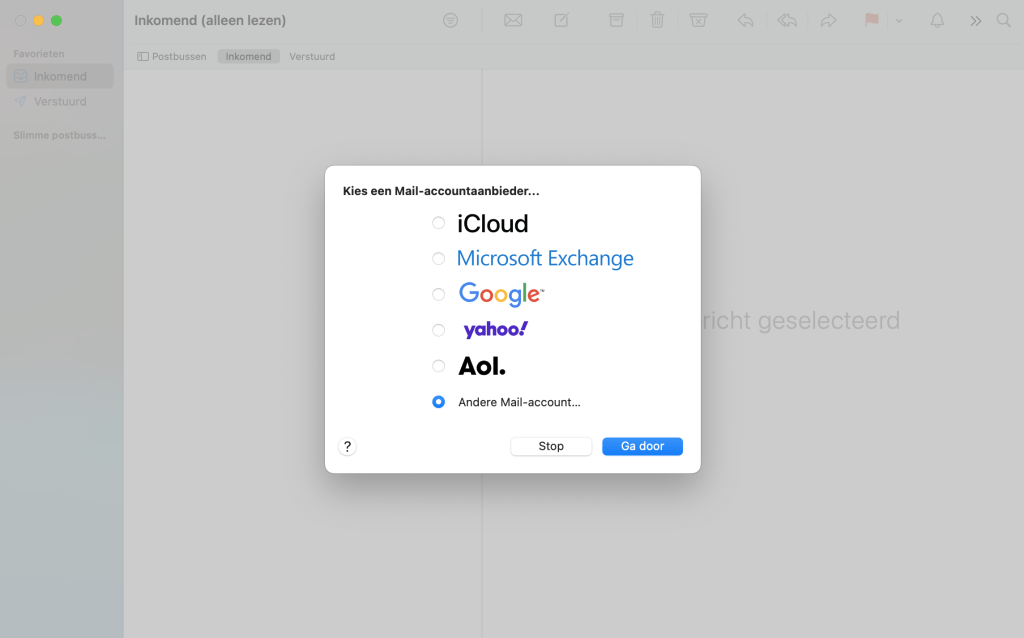Screen dimensions: 1024x638
Task: Click the Favorieten section header
Action: (39, 54)
